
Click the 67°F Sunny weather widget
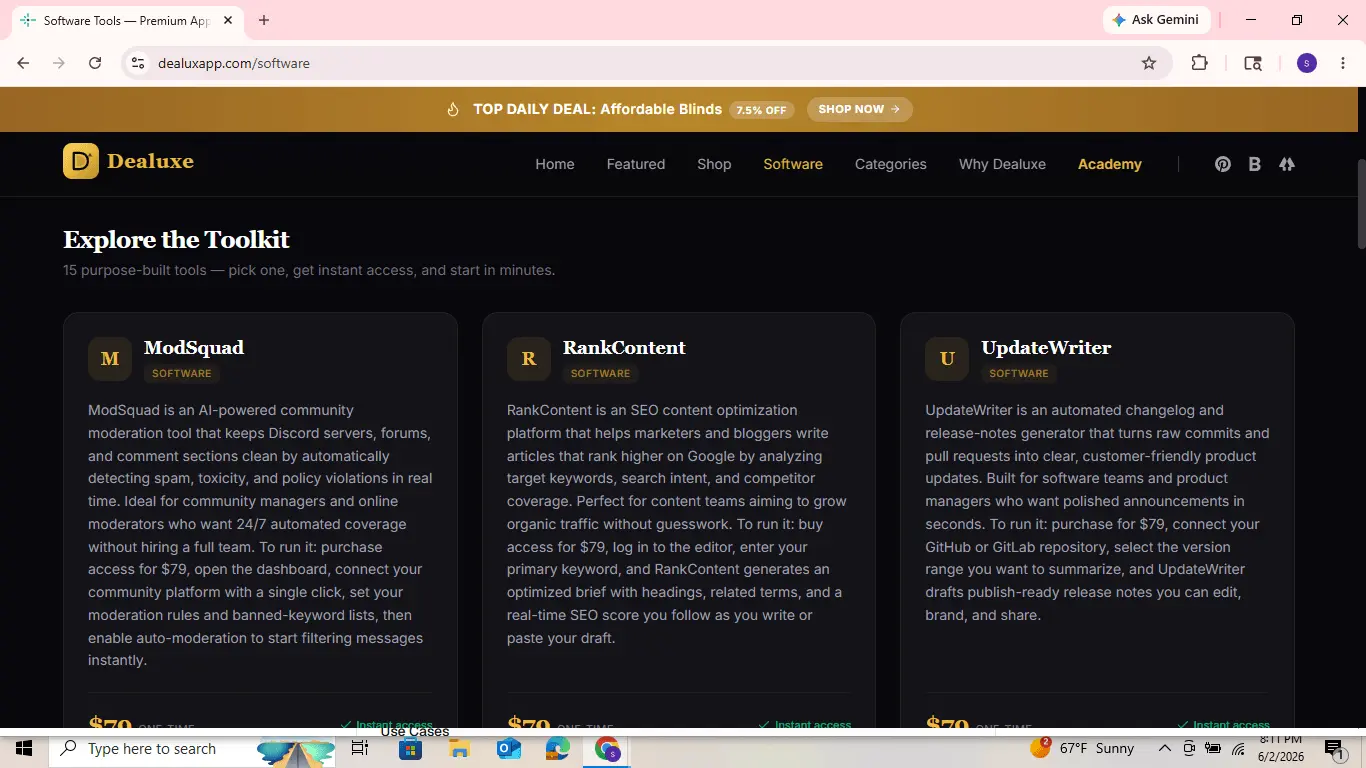(x=1082, y=748)
